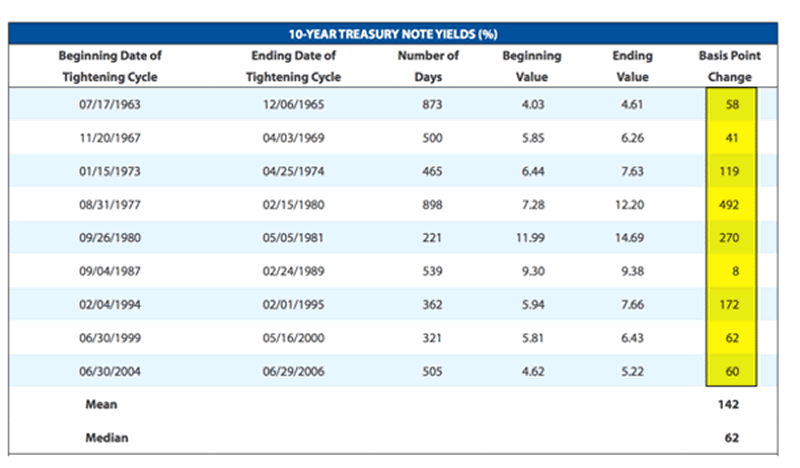Click the 07/17/1963 beginning date cell
Image resolution: width=800 pixels, height=468 pixels.
[x=108, y=103]
